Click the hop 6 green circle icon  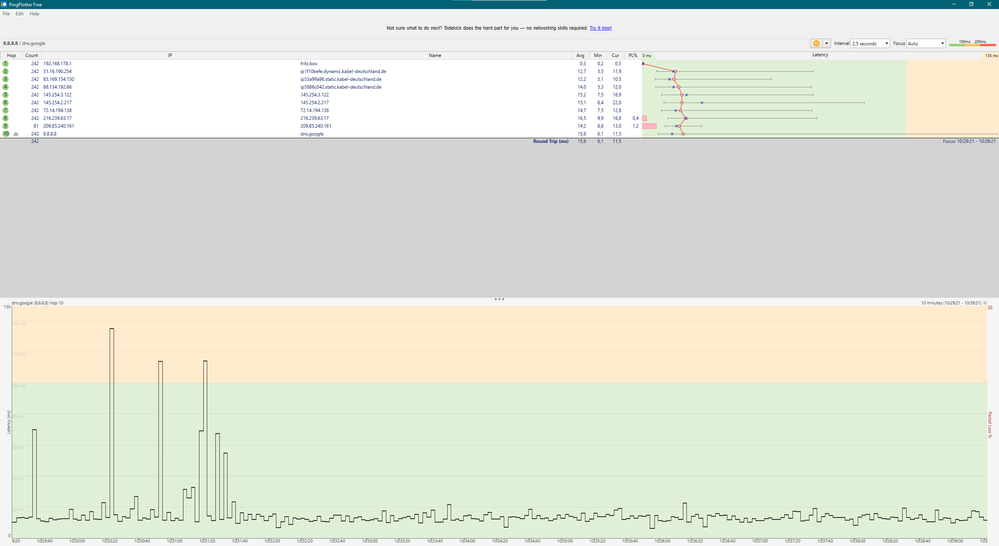pyautogui.click(x=6, y=103)
